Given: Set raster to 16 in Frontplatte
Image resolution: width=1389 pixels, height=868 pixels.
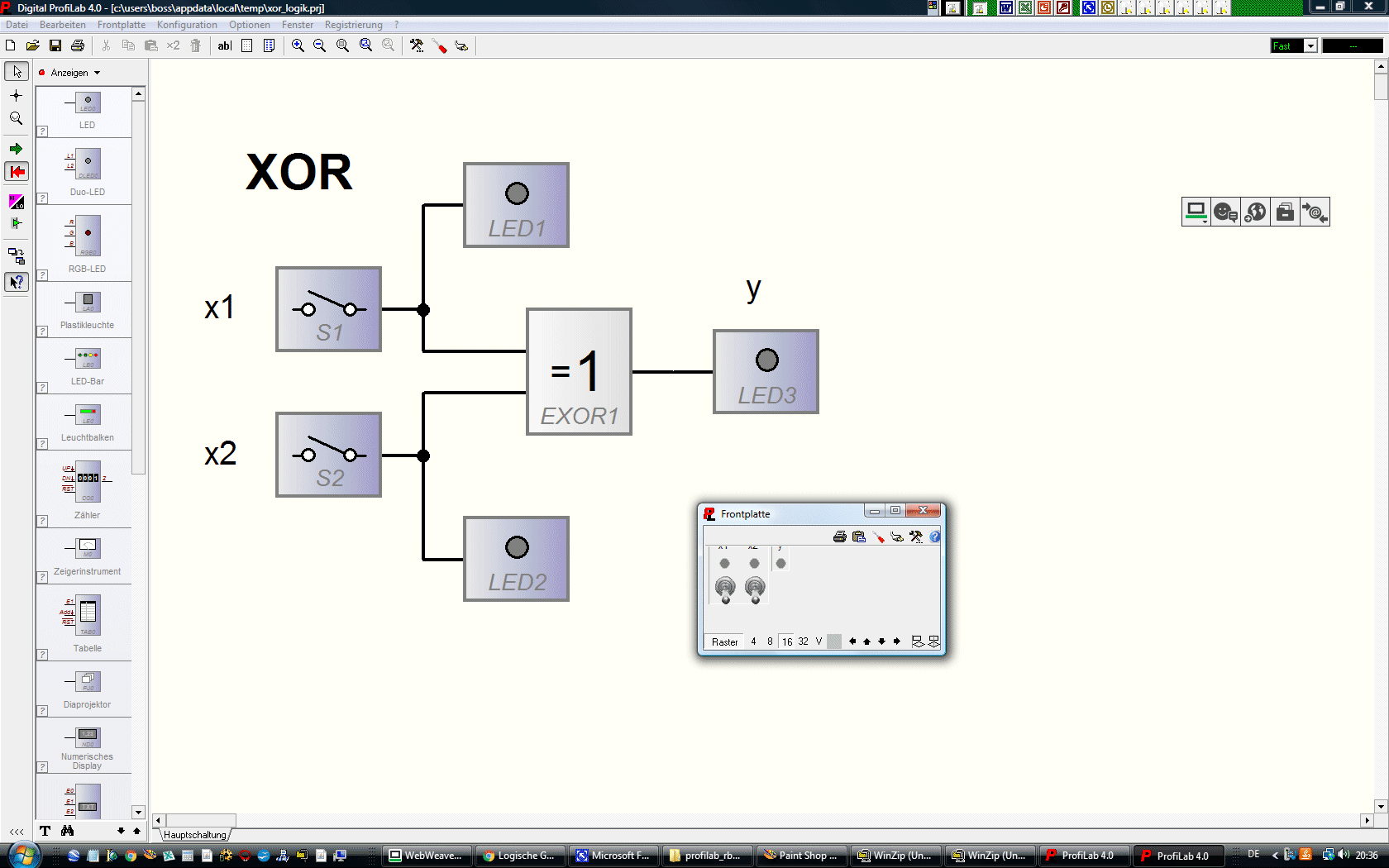Looking at the screenshot, I should point(787,641).
